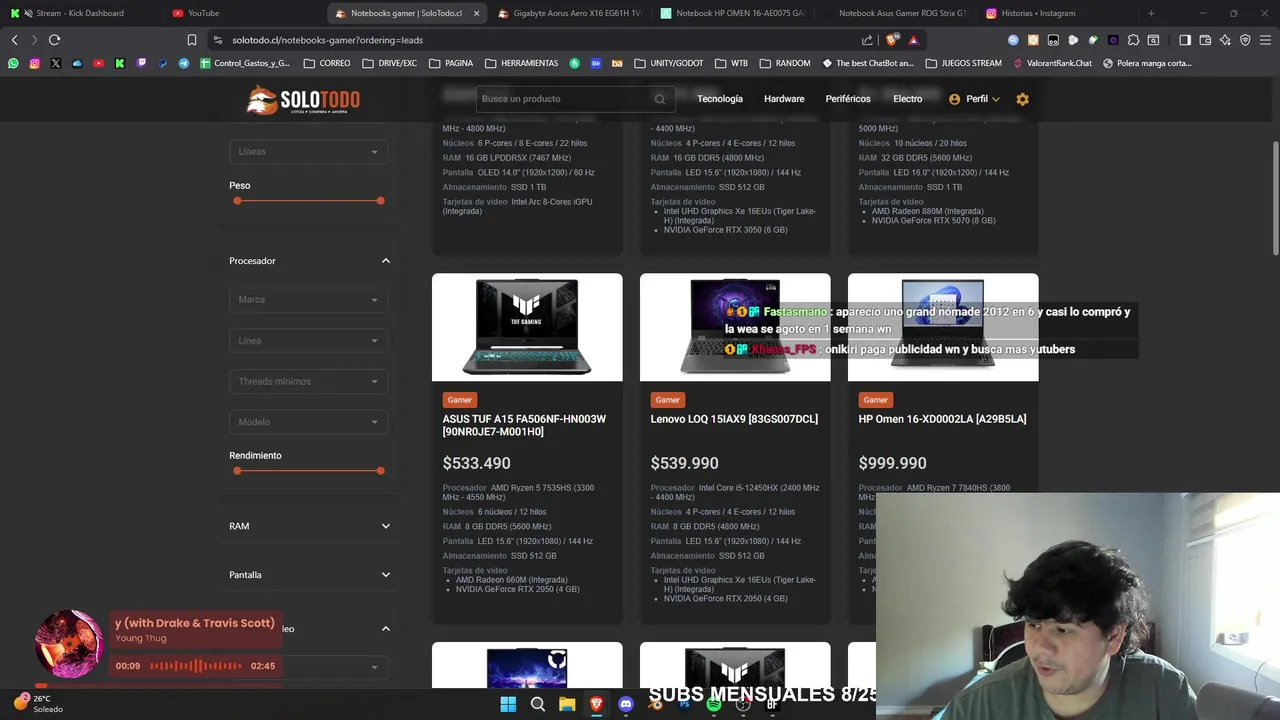Open the browser extensions puzzle icon
The width and height of the screenshot is (1280, 720).
click(1133, 40)
